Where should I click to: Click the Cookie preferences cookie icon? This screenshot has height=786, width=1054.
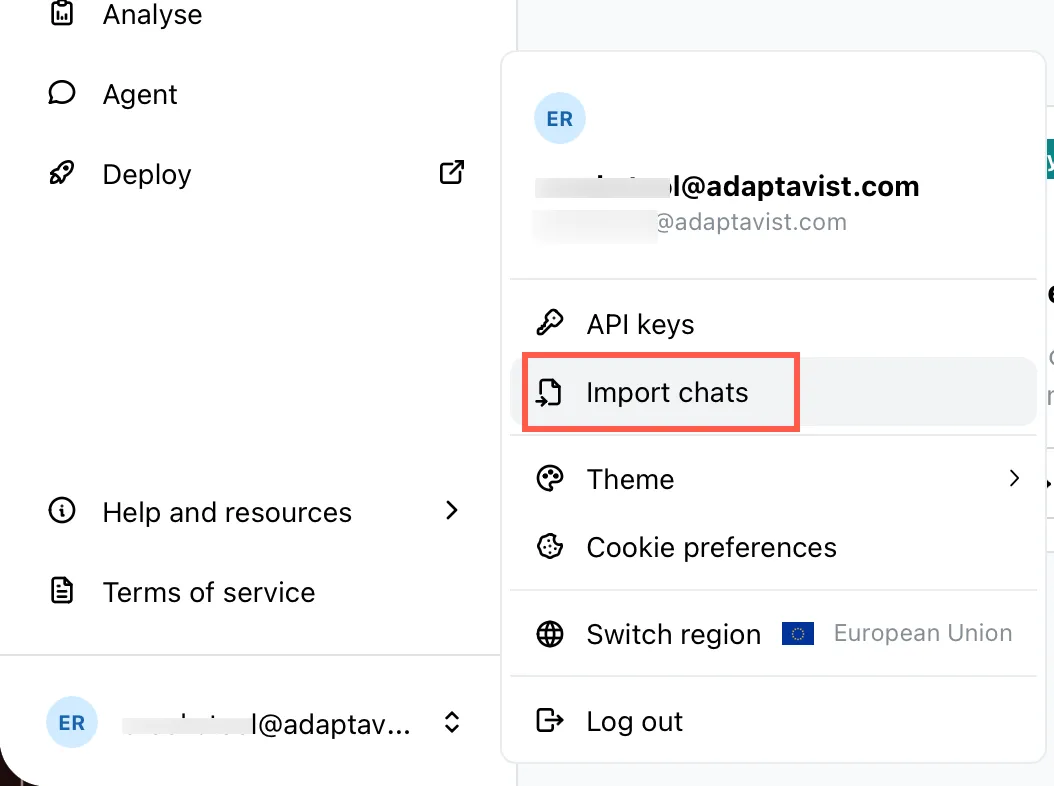point(550,546)
